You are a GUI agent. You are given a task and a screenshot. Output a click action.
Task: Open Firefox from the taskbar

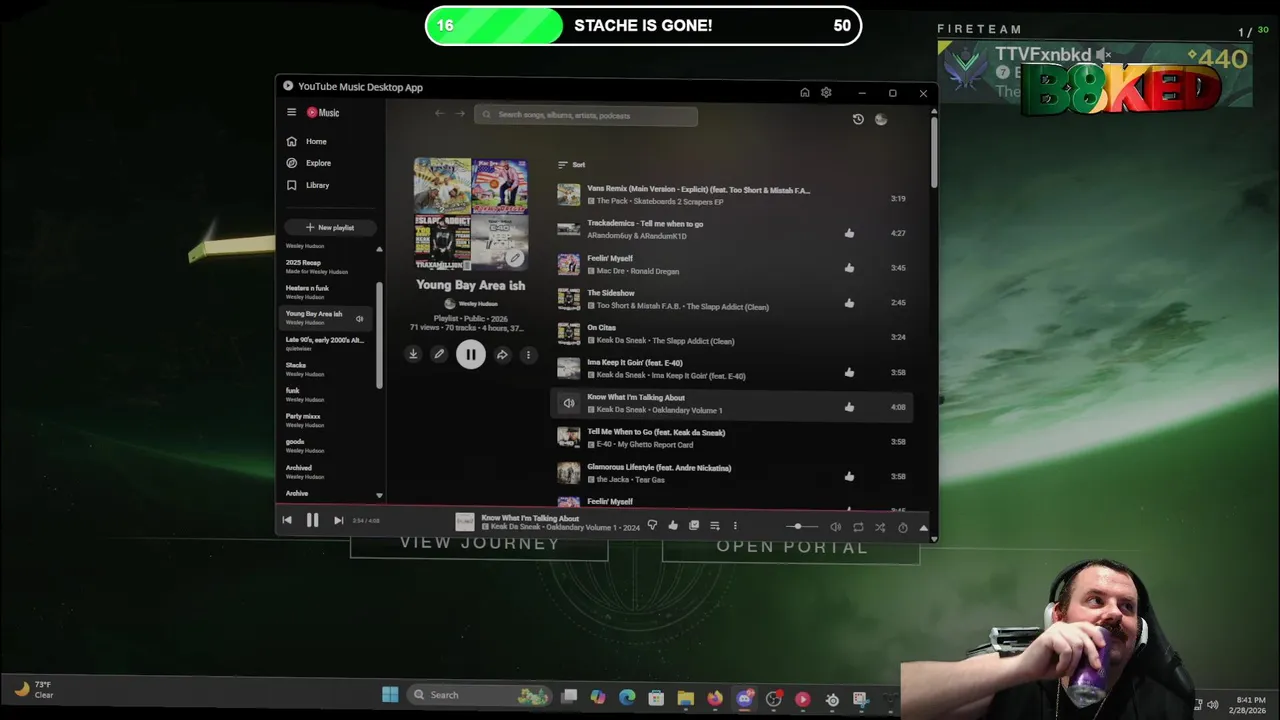pos(715,698)
